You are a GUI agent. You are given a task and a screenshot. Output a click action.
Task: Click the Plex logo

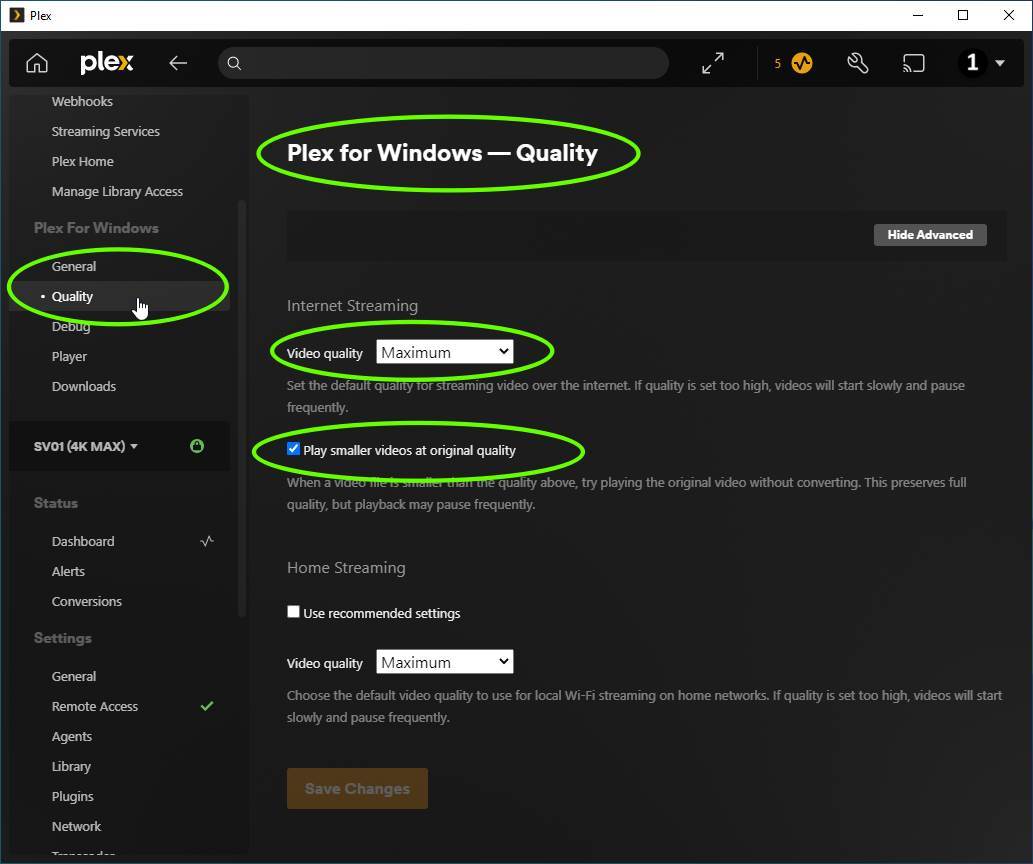point(107,63)
